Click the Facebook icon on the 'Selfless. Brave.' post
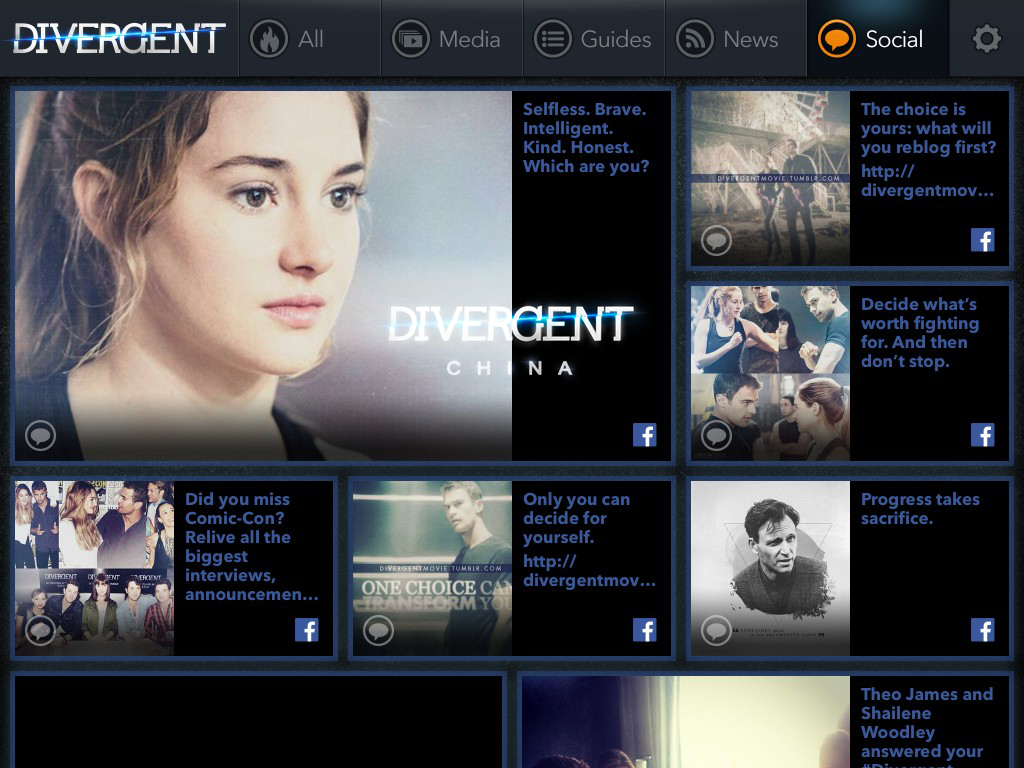The image size is (1024, 768). [645, 435]
